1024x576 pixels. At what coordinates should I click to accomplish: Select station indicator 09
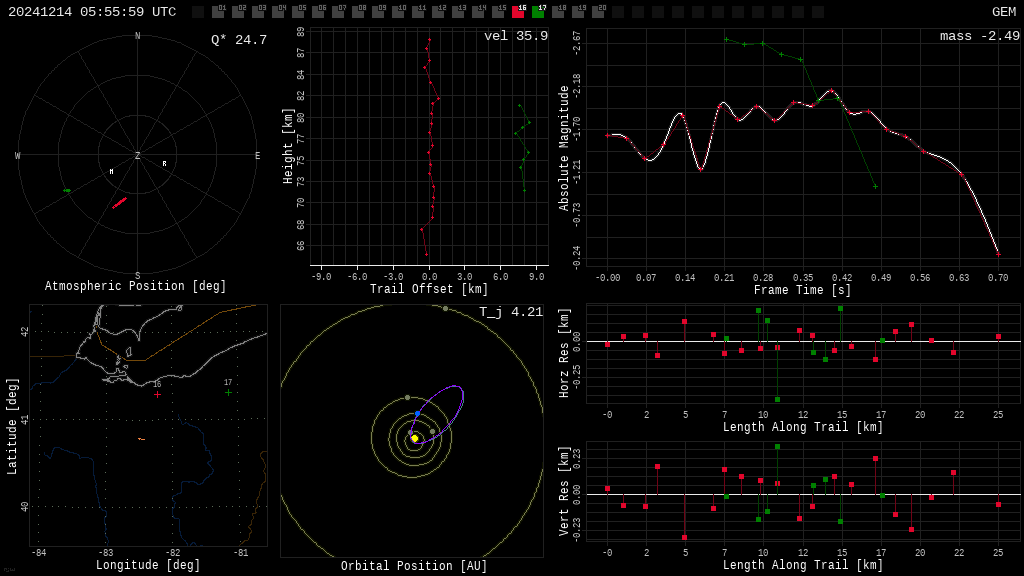[378, 11]
